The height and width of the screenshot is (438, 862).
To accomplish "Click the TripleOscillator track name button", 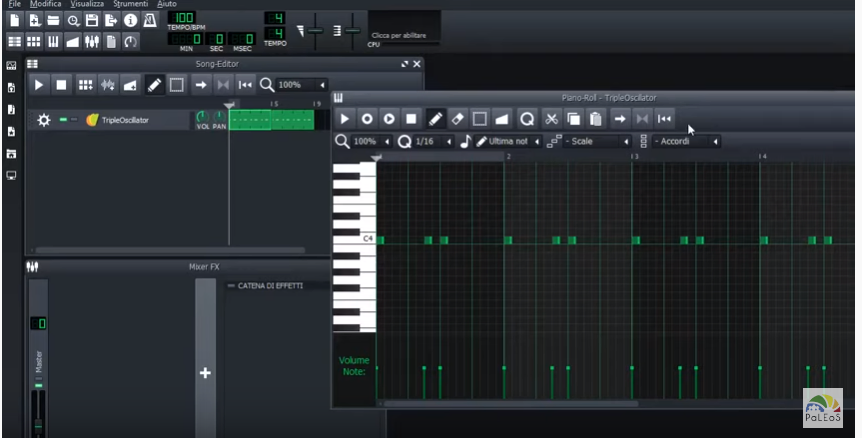I will 125,120.
